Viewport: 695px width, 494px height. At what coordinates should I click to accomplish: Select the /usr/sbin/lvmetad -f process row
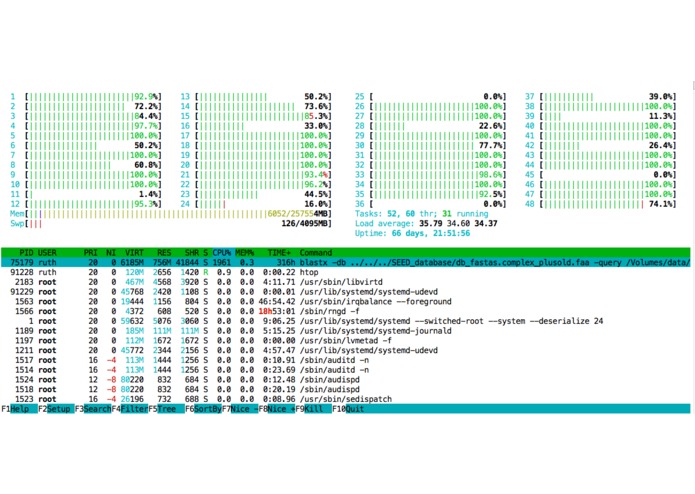click(x=346, y=340)
